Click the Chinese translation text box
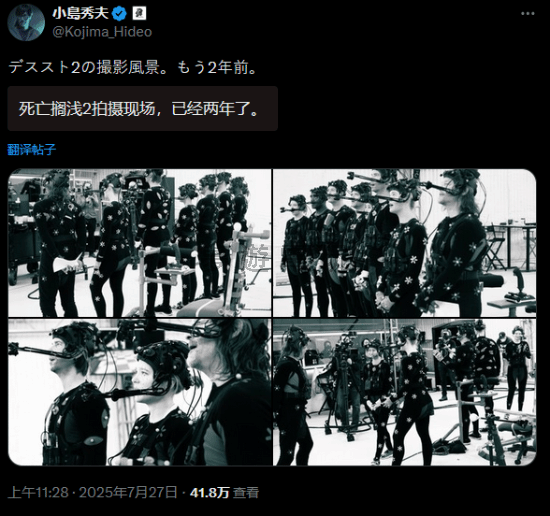This screenshot has height=516, width=550. click(x=142, y=109)
